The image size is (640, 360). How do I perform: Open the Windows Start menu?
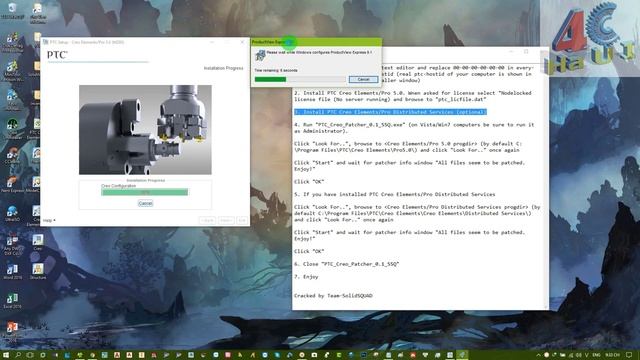point(6,355)
